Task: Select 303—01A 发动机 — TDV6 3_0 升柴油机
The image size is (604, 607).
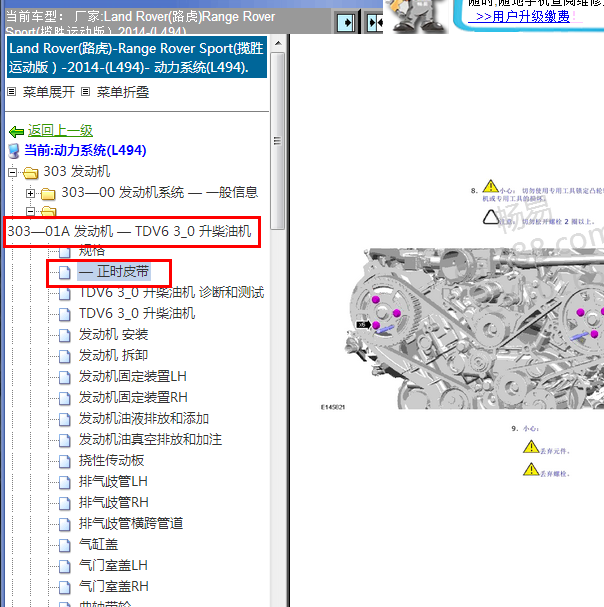Action: point(129,231)
